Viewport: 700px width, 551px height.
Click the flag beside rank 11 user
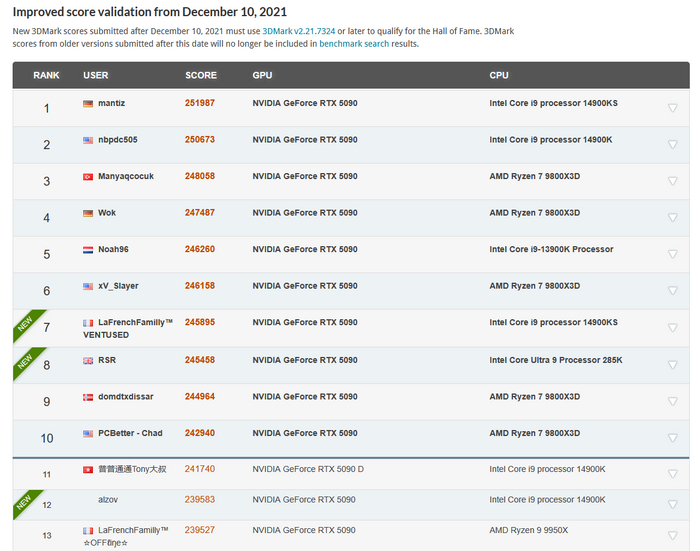(x=88, y=470)
